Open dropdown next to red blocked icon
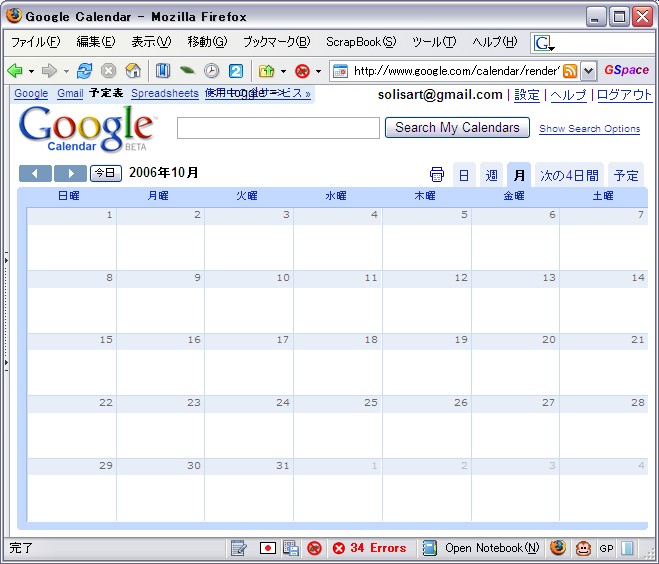659x564 pixels. pyautogui.click(x=319, y=71)
